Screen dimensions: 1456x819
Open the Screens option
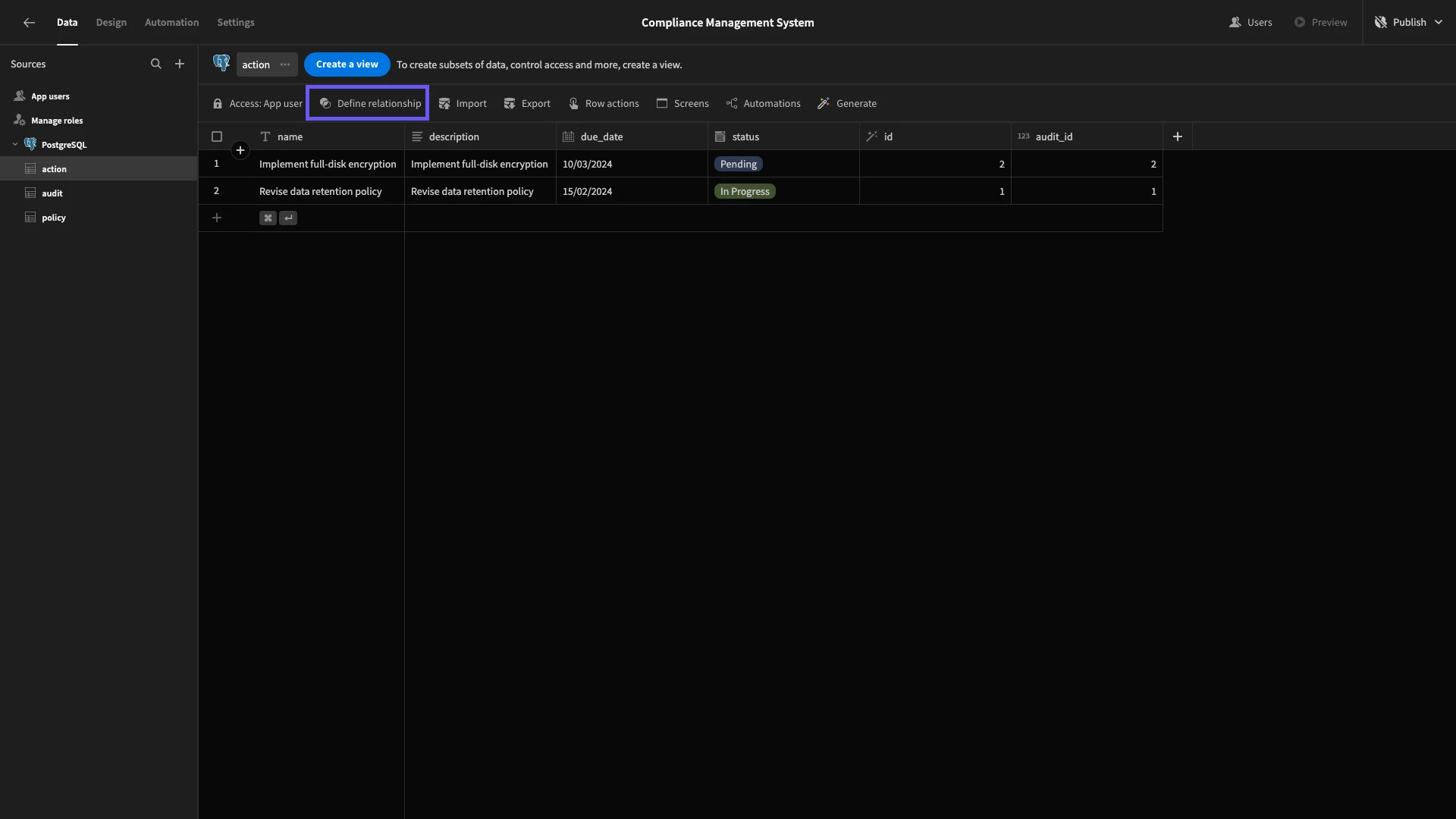click(x=682, y=104)
